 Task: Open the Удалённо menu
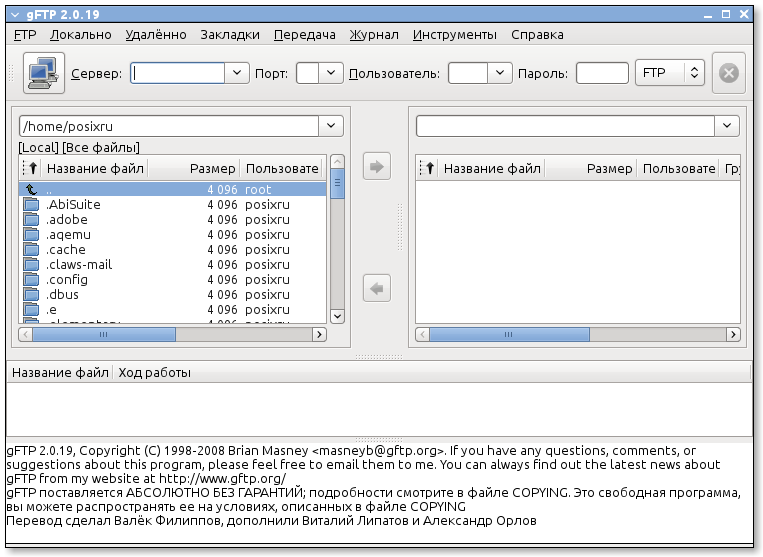click(156, 35)
